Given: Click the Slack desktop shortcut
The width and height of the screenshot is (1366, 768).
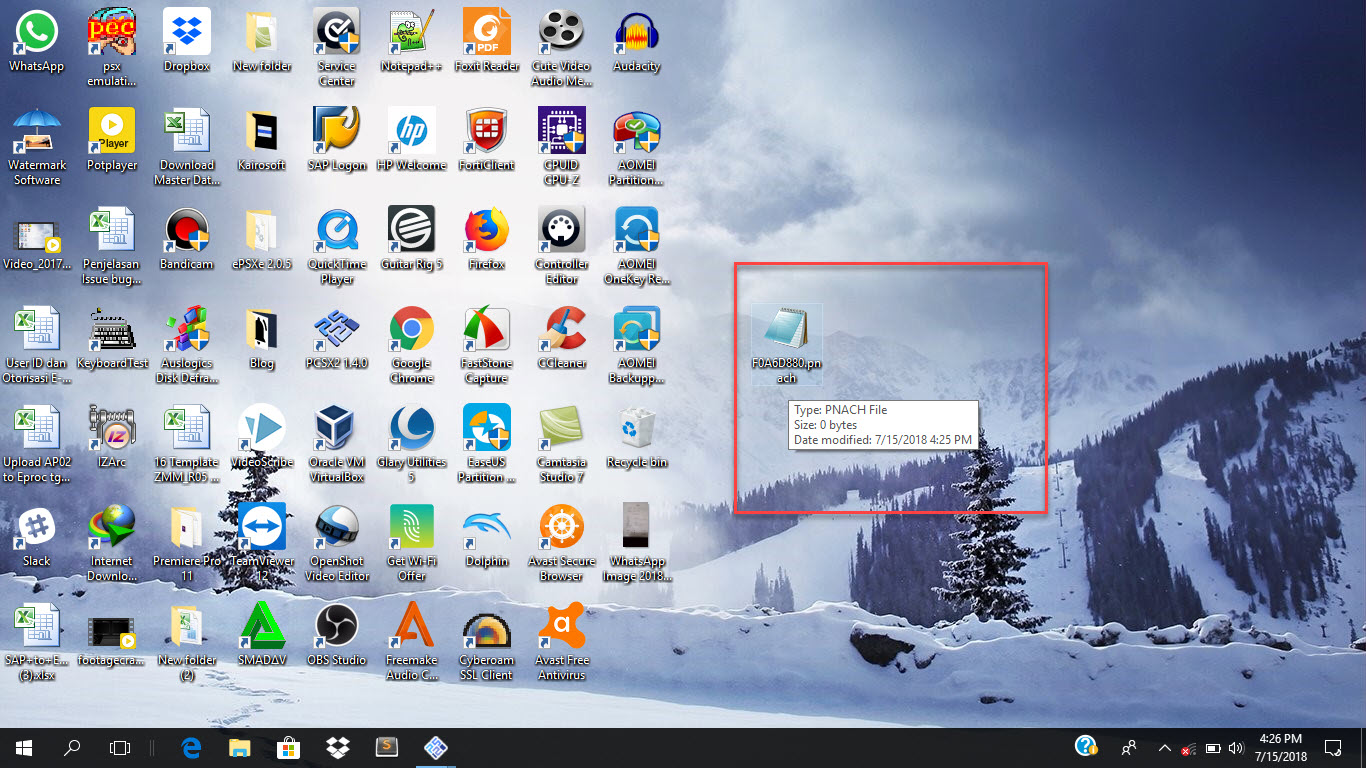Looking at the screenshot, I should coord(37,527).
